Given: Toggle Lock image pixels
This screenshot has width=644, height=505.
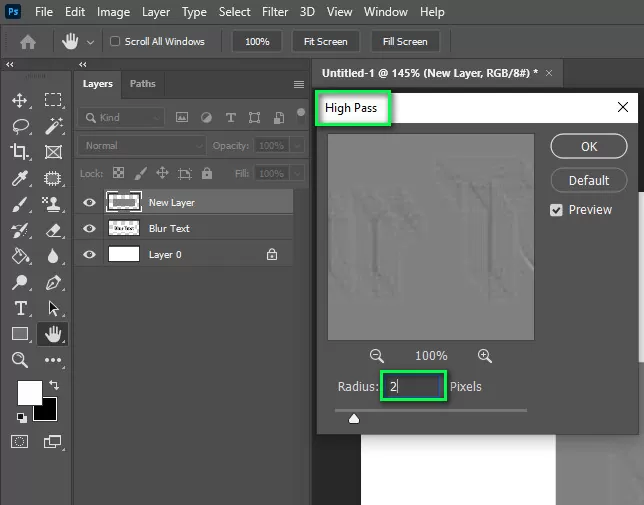Looking at the screenshot, I should coord(140,173).
